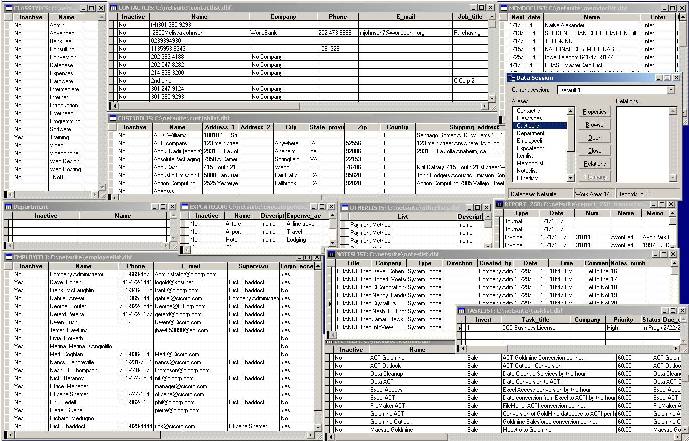
Task: Click Priority column header in TASKLIST
Action: point(623,319)
